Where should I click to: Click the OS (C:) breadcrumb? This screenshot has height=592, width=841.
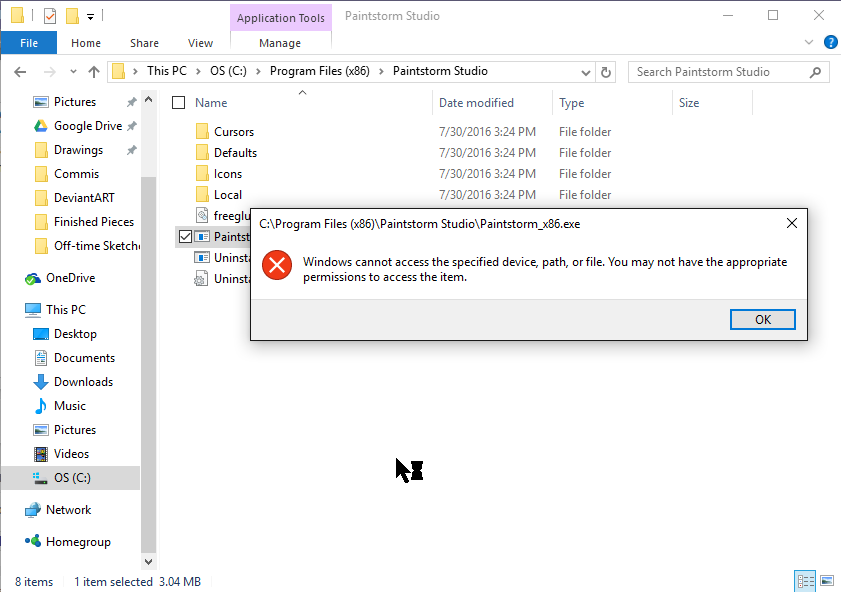pyautogui.click(x=228, y=71)
